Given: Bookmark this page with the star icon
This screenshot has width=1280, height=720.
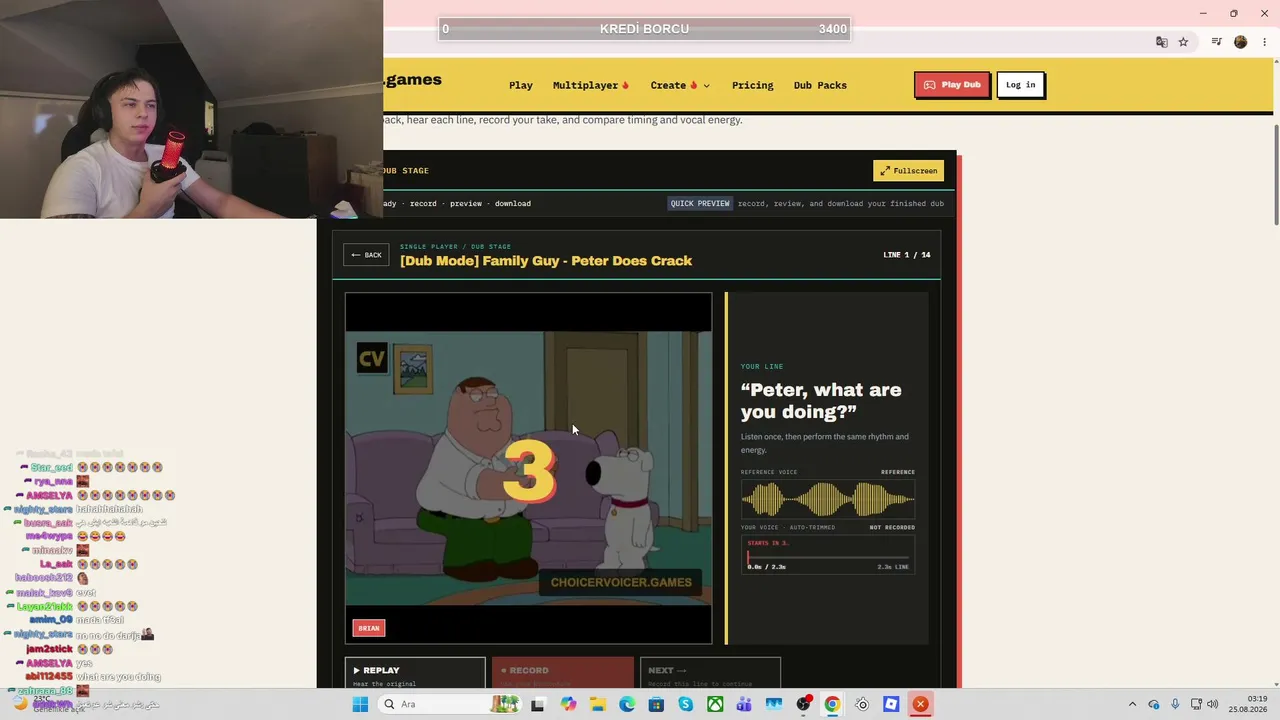Looking at the screenshot, I should pyautogui.click(x=1183, y=42).
